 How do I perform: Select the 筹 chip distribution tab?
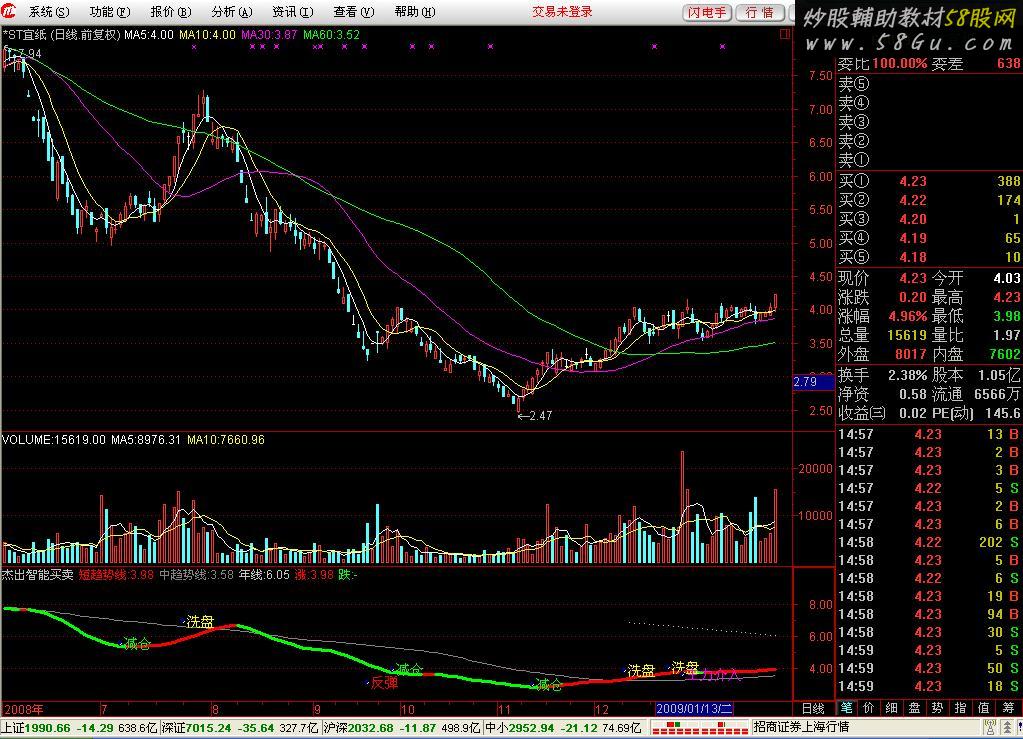coord(1008,708)
